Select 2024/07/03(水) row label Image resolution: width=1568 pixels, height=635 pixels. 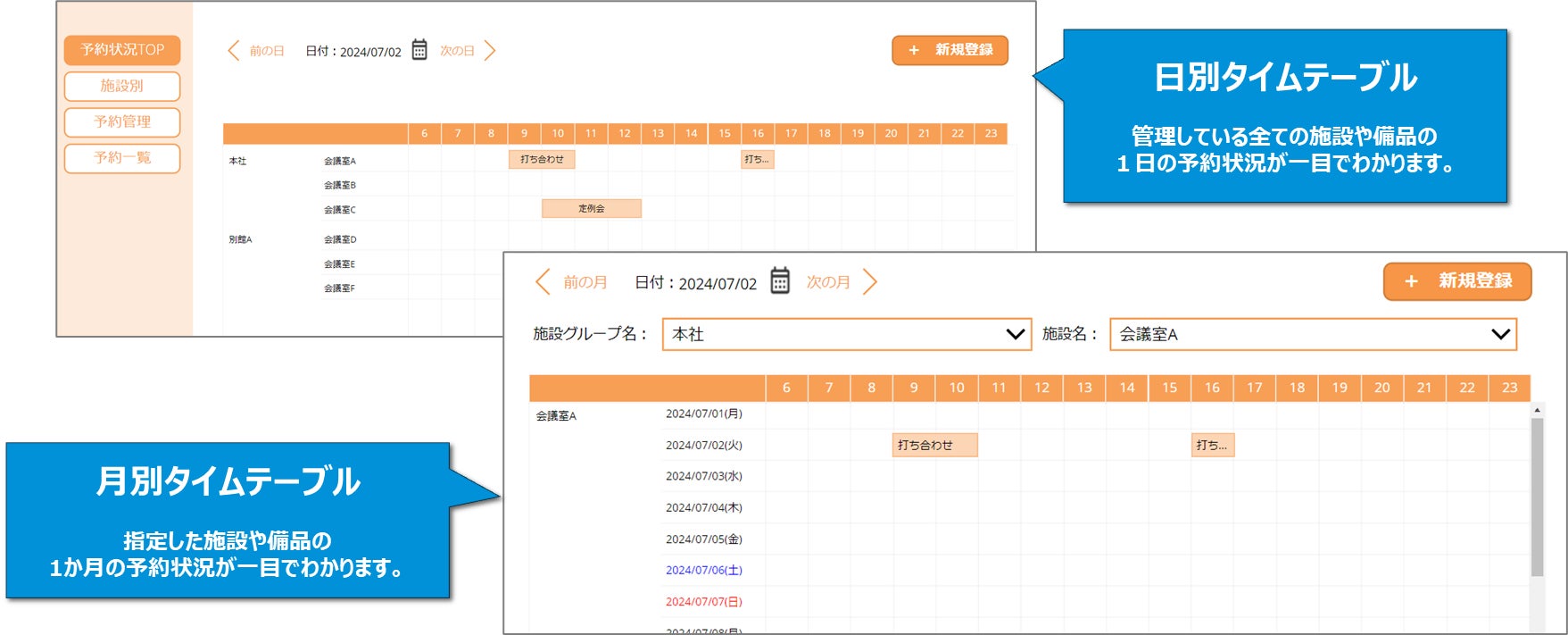(704, 476)
